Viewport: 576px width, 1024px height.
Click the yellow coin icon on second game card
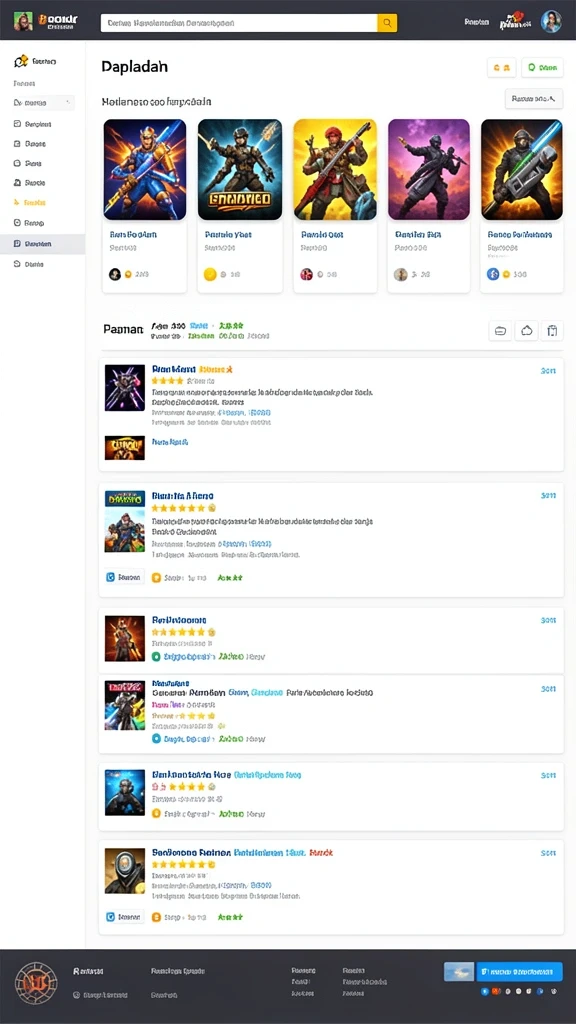210,274
